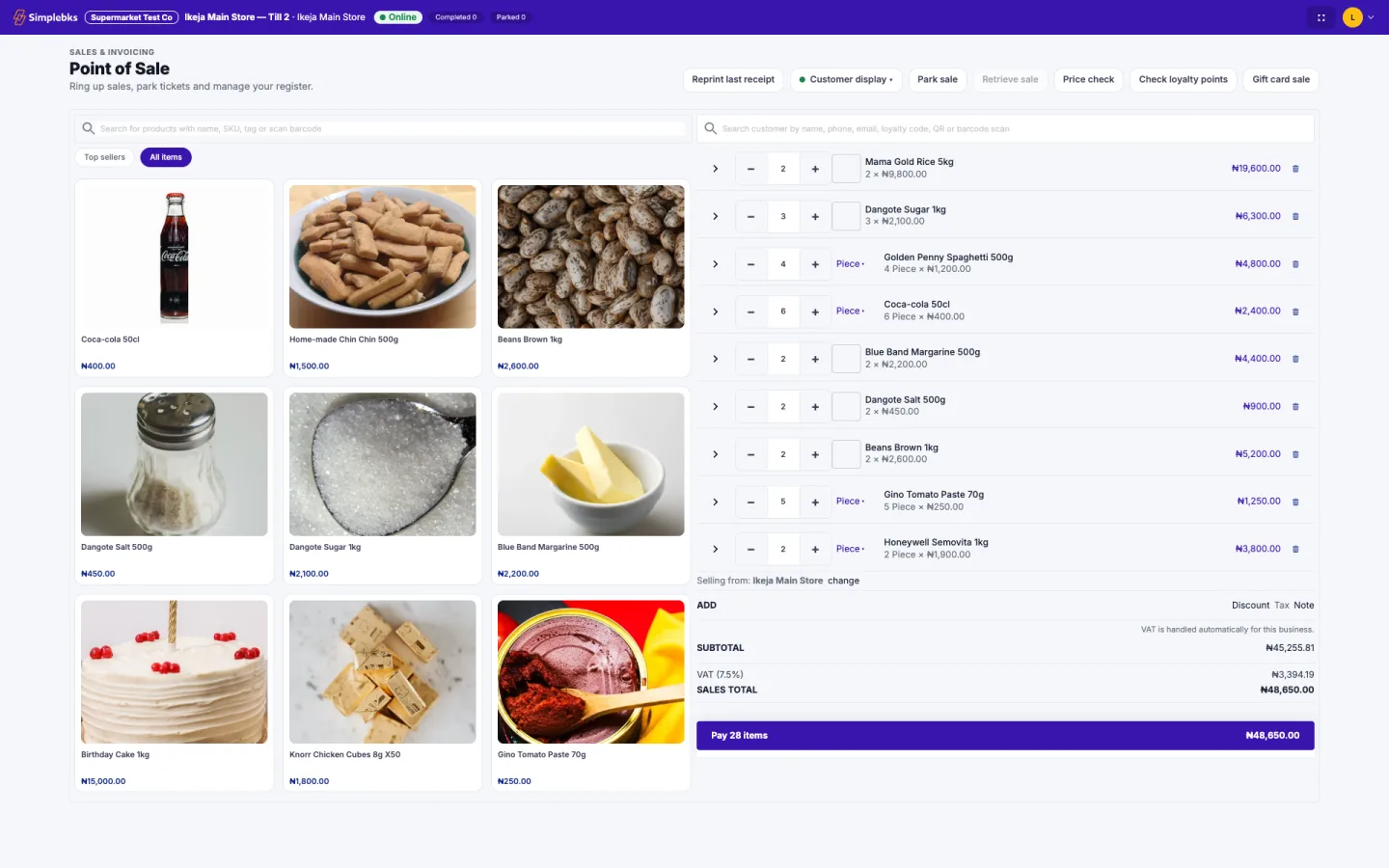Click the Beans Brown 1kg product card
Viewport: 1389px width, 868px height.
(591, 278)
